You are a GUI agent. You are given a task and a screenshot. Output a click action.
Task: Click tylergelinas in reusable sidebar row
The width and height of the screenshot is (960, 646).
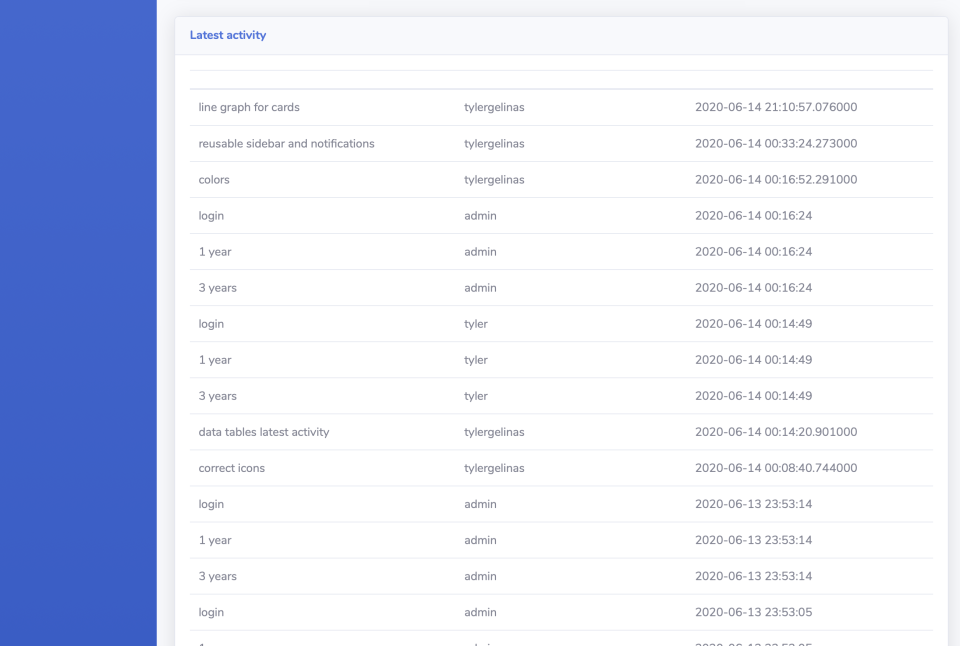pyautogui.click(x=494, y=144)
